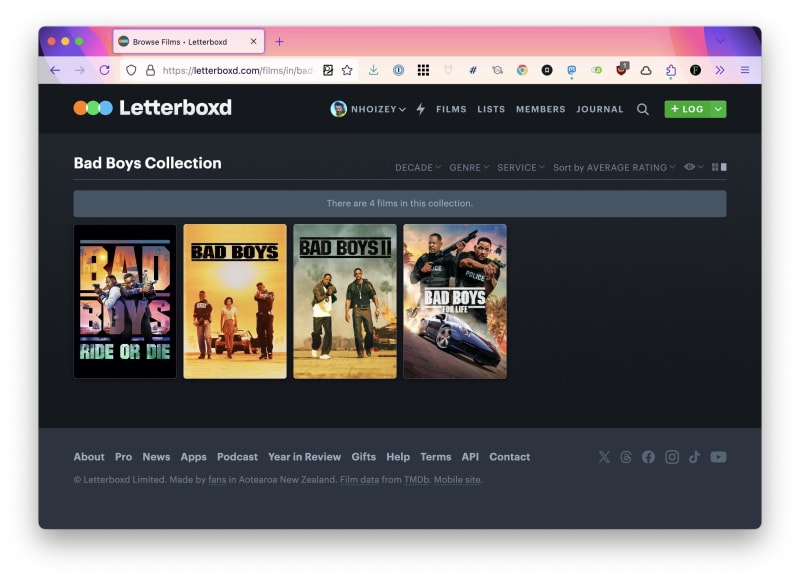
Task: Open the Pro footer link
Action: point(123,457)
